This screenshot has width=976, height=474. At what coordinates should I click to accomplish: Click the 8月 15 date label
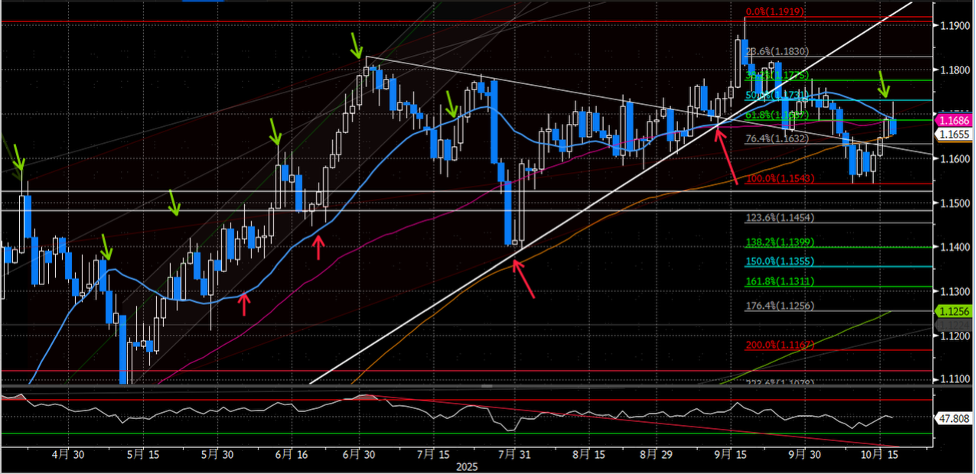coord(588,454)
